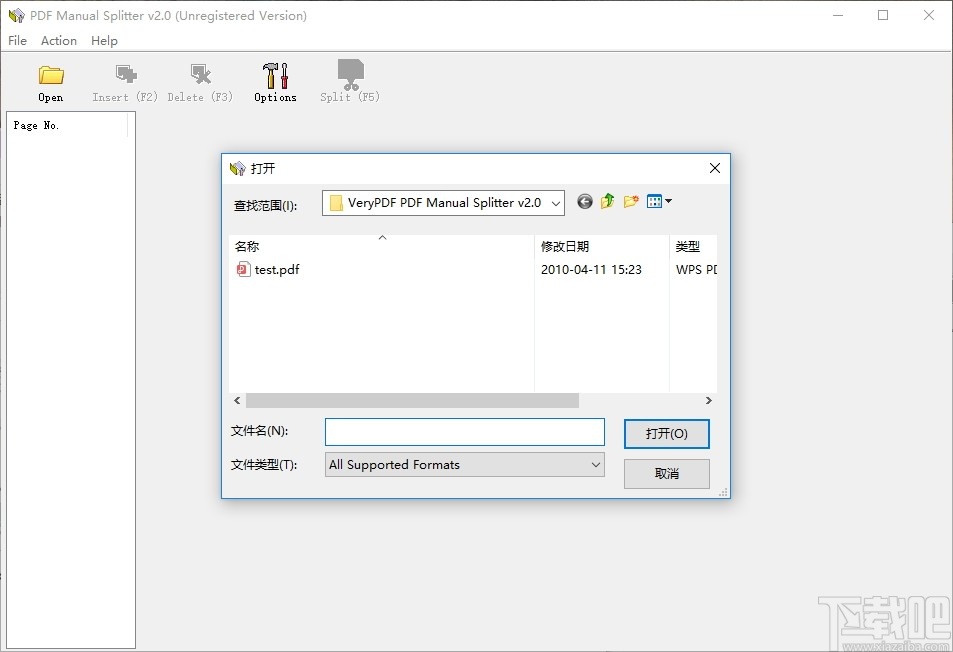Create a new folder in the dialog
The height and width of the screenshot is (652, 953).
[630, 201]
